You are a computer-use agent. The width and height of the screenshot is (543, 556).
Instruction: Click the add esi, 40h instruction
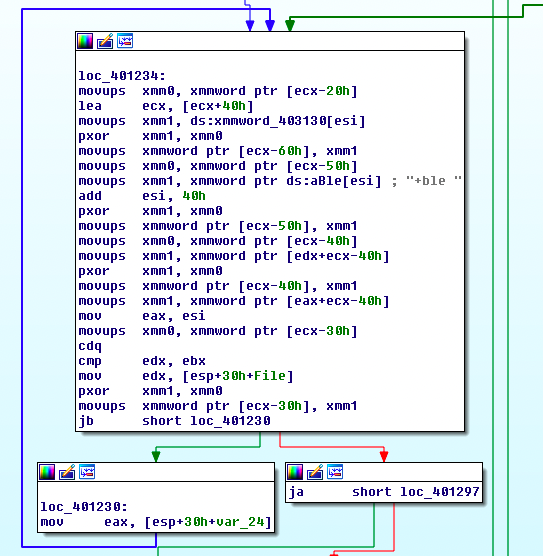click(x=142, y=196)
